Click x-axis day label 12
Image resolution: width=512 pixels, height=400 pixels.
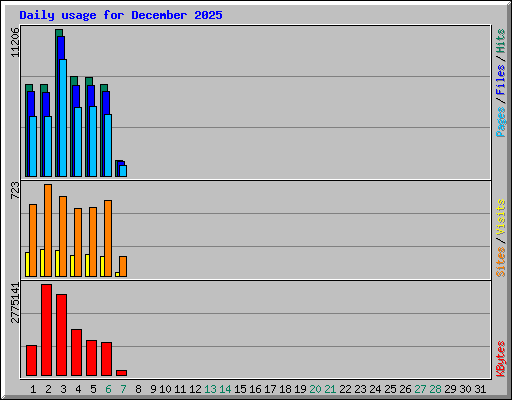(x=195, y=389)
